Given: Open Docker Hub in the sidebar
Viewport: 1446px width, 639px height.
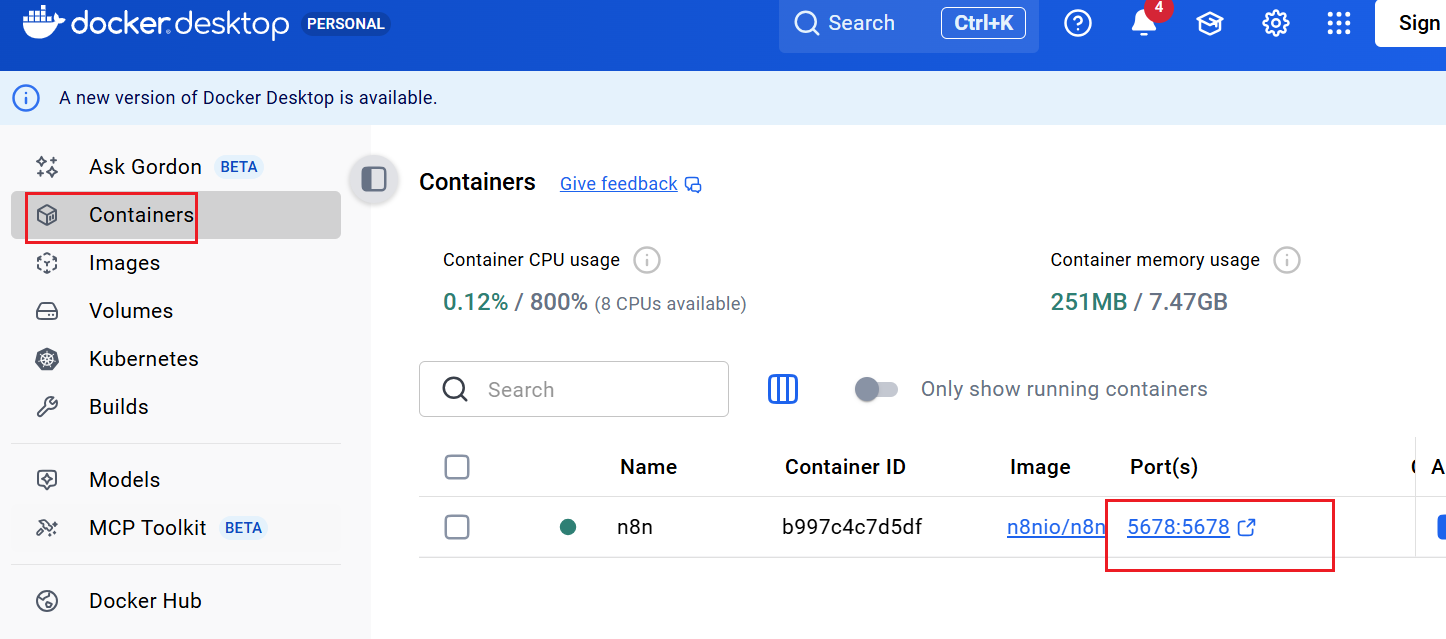Looking at the screenshot, I should (x=176, y=601).
